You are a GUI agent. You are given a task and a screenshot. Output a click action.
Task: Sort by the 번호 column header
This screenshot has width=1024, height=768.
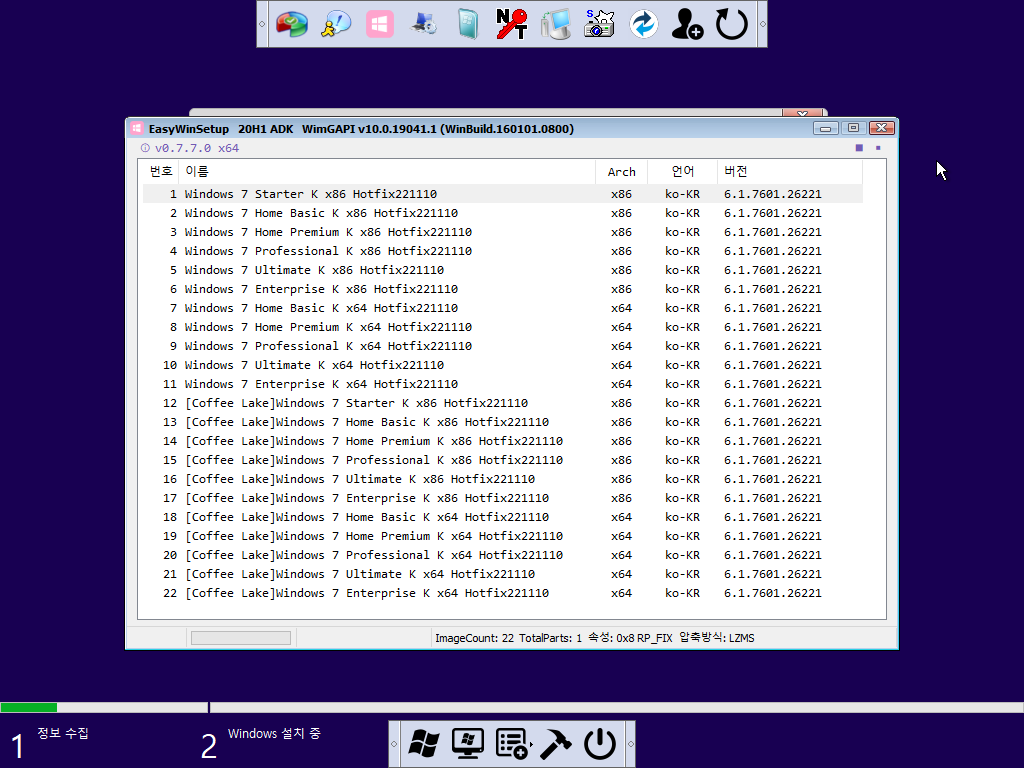click(x=161, y=171)
